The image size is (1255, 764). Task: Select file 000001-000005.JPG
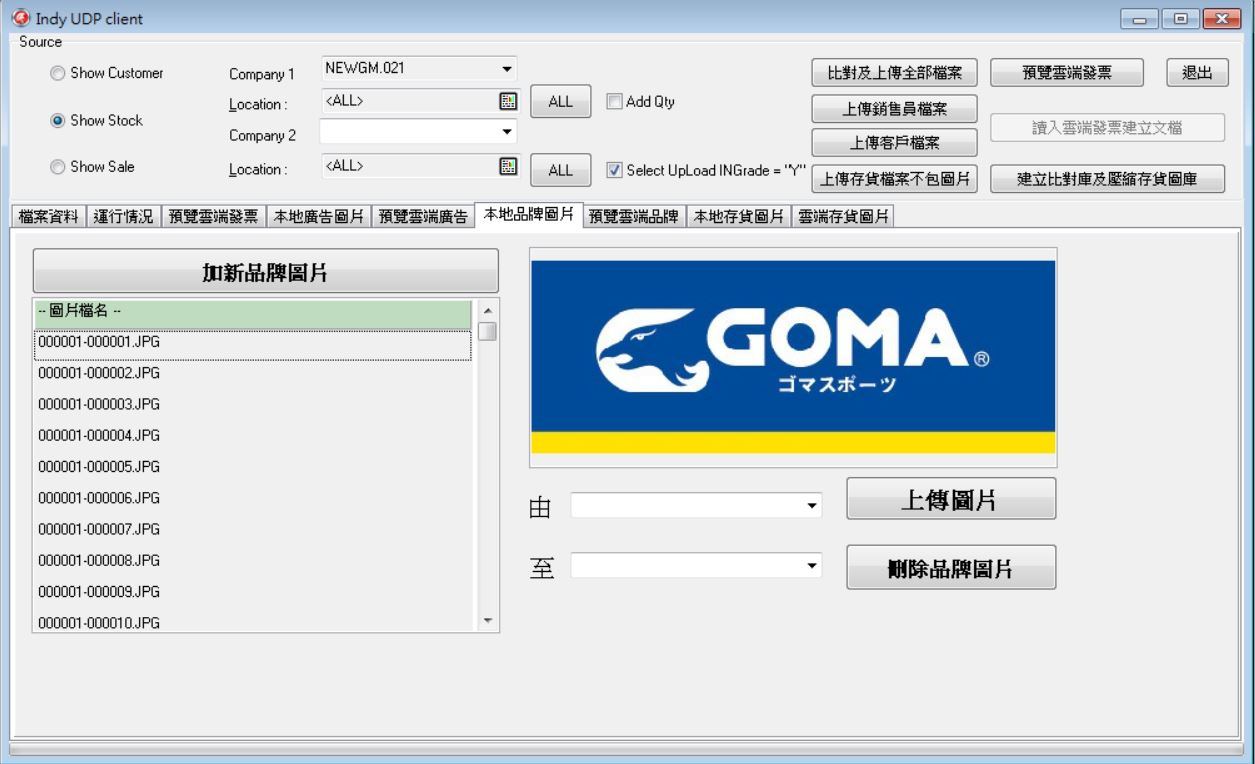[x=253, y=467]
